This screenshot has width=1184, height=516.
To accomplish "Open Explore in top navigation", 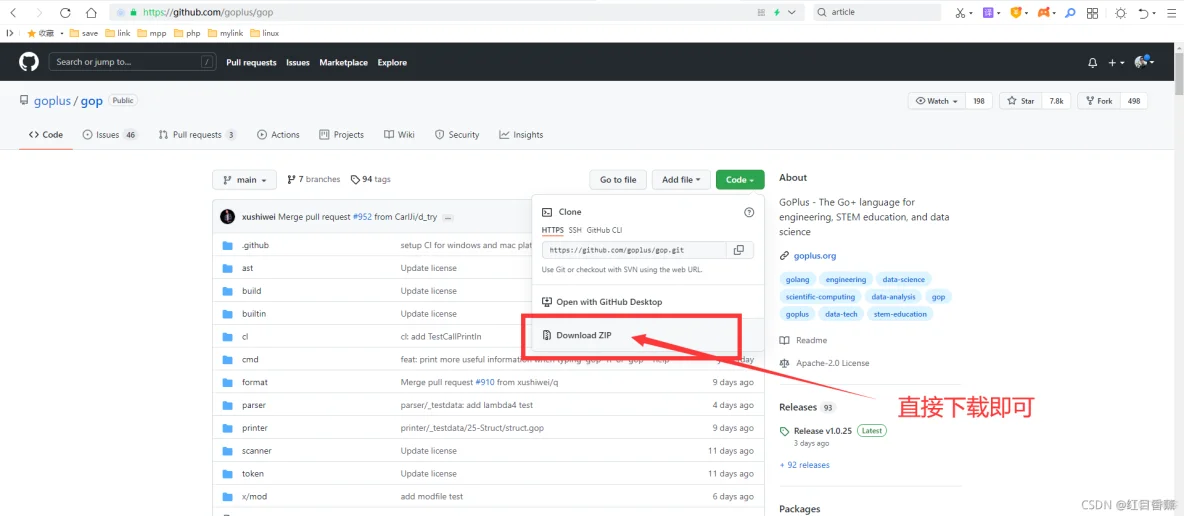I will coord(392,63).
